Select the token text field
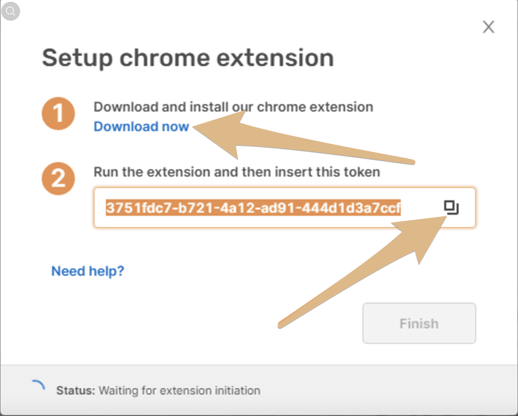518x416 pixels. [285, 208]
